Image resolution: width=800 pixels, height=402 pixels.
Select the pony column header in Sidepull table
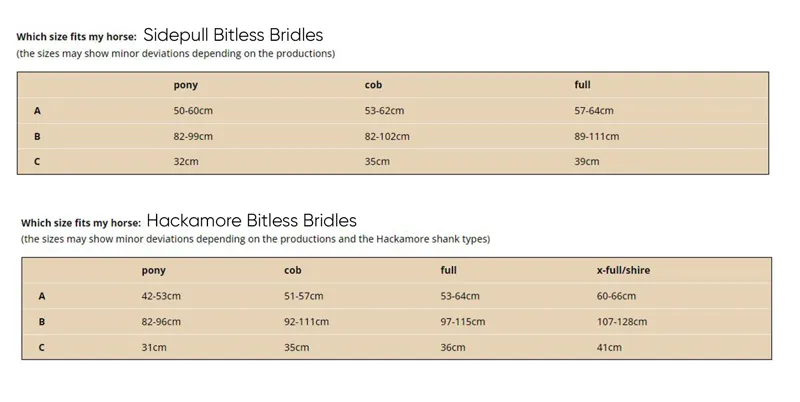186,85
